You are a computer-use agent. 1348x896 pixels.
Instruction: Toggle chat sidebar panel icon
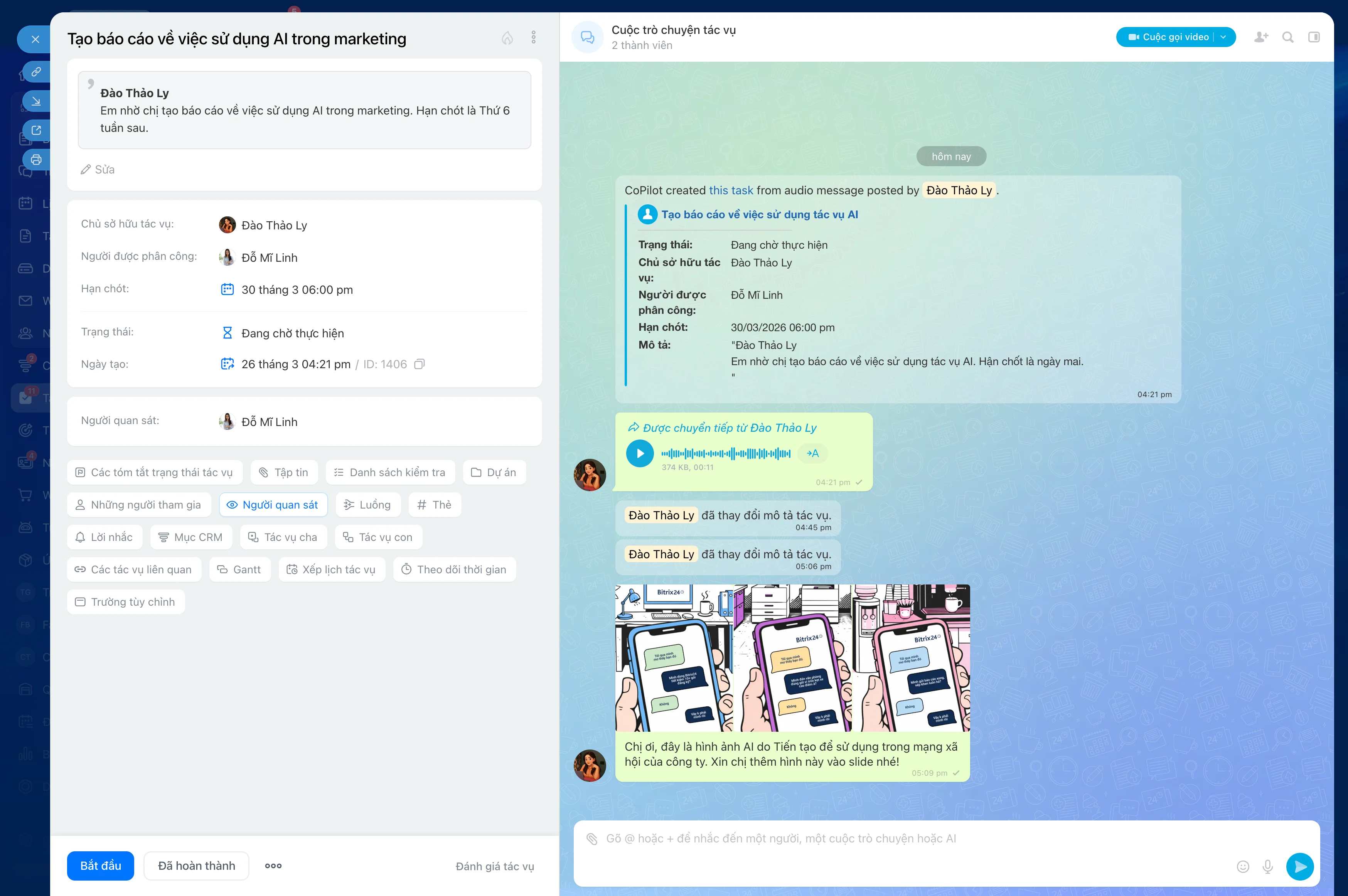point(1314,37)
